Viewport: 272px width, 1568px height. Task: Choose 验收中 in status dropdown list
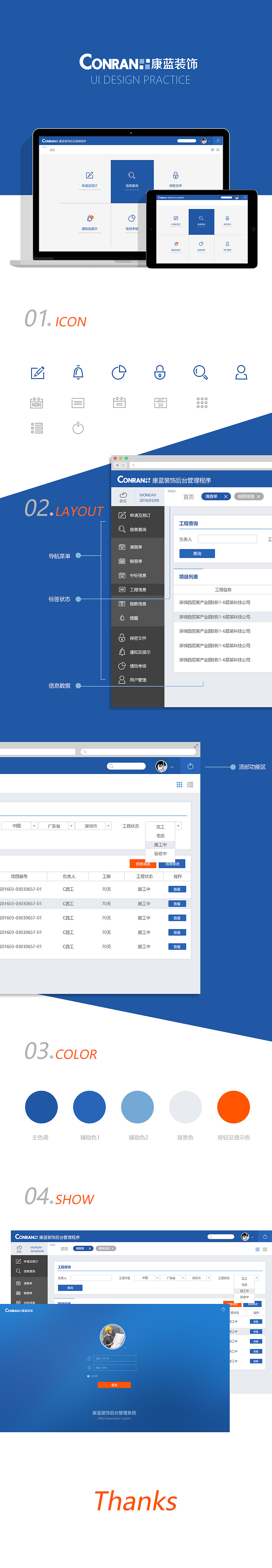pyautogui.click(x=161, y=853)
